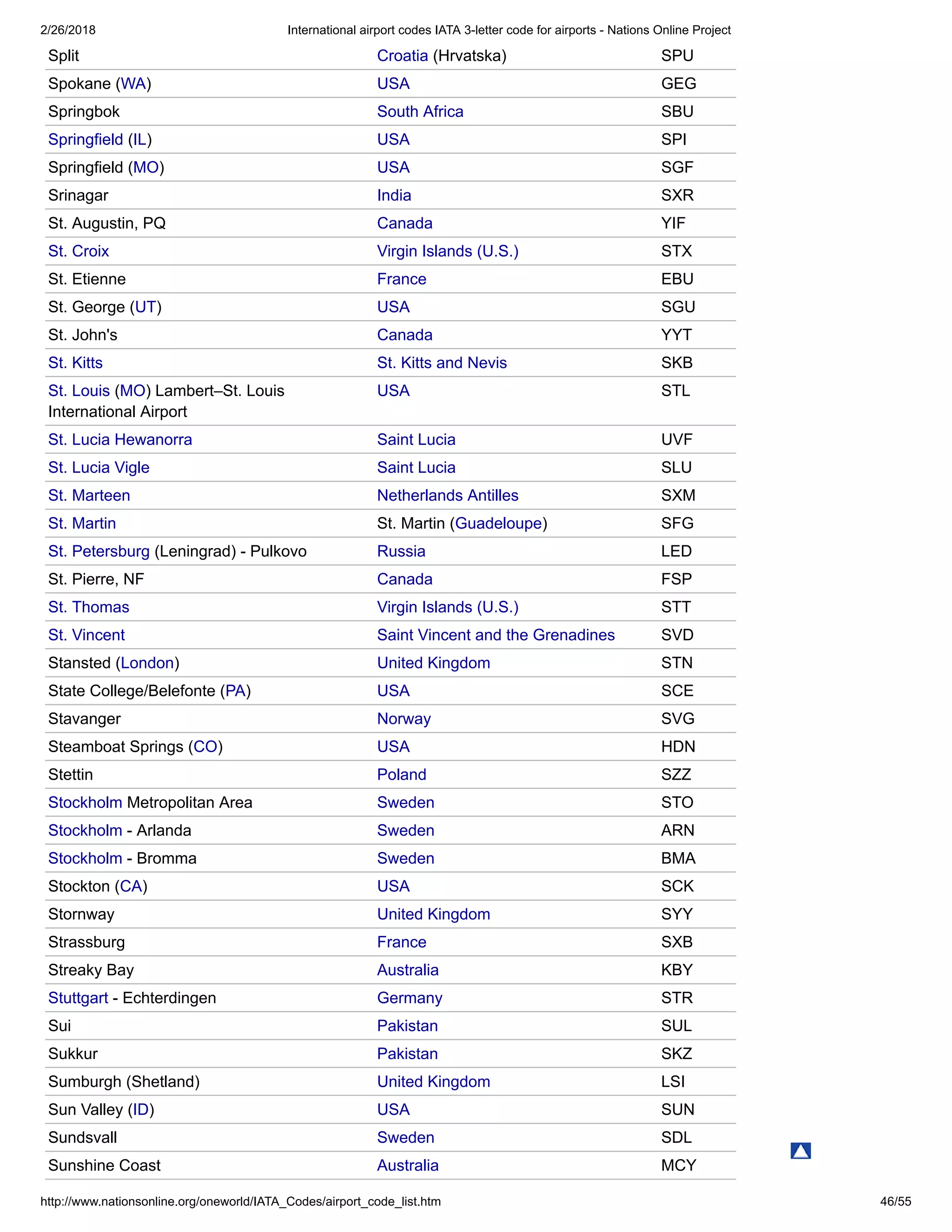Open the St. Lucia Hewanorra link

pyautogui.click(x=119, y=439)
